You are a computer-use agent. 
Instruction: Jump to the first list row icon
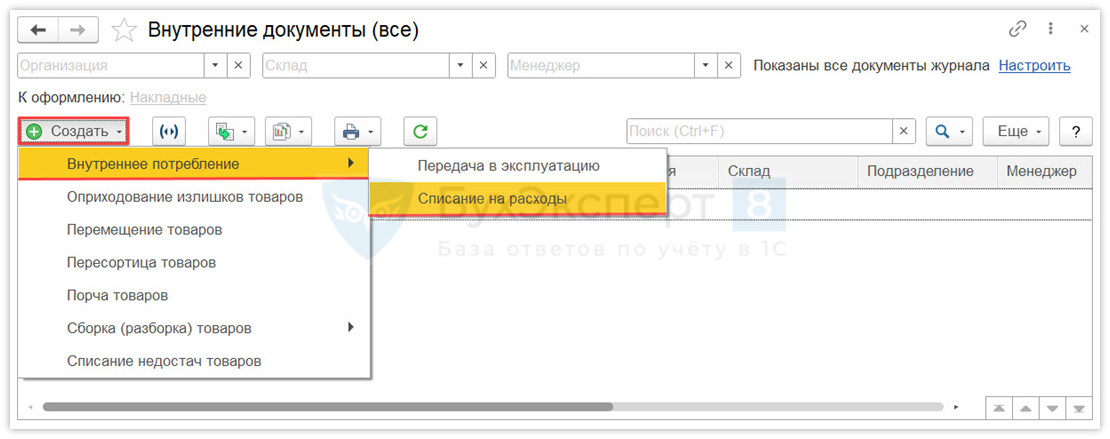click(x=998, y=408)
